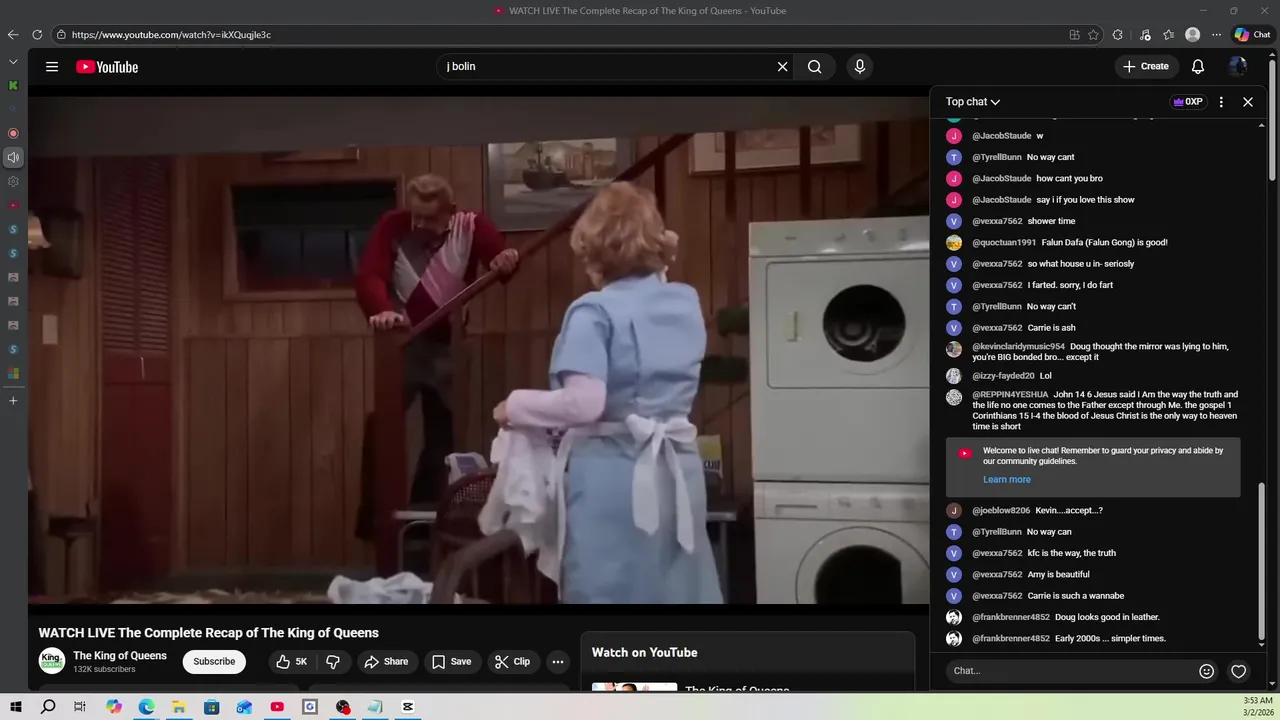Screen dimensions: 1280x720
Task: Open Microsoft Store from the taskbar
Action: pos(211,707)
